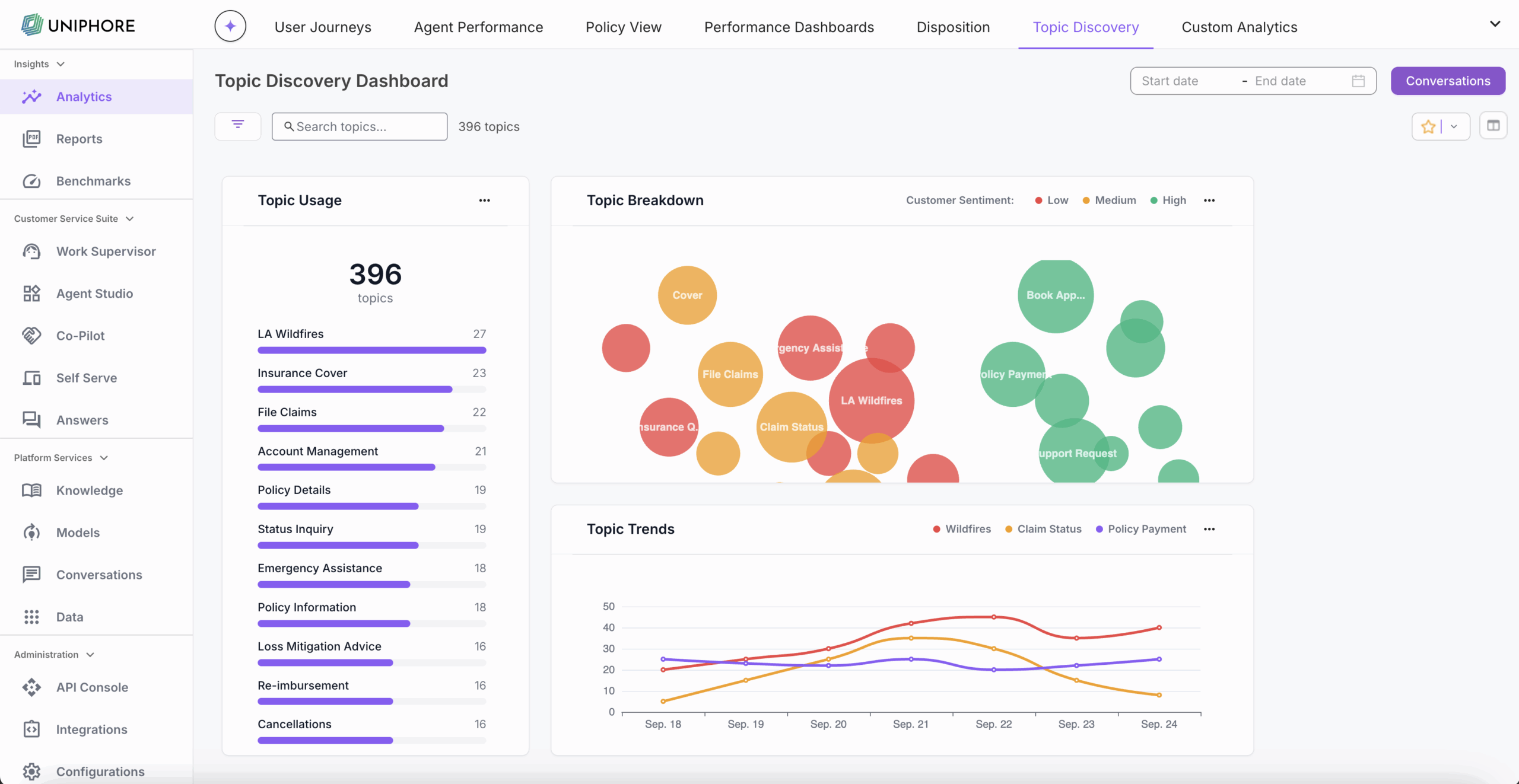
Task: Go to Co-Pilot in sidebar
Action: (x=80, y=336)
